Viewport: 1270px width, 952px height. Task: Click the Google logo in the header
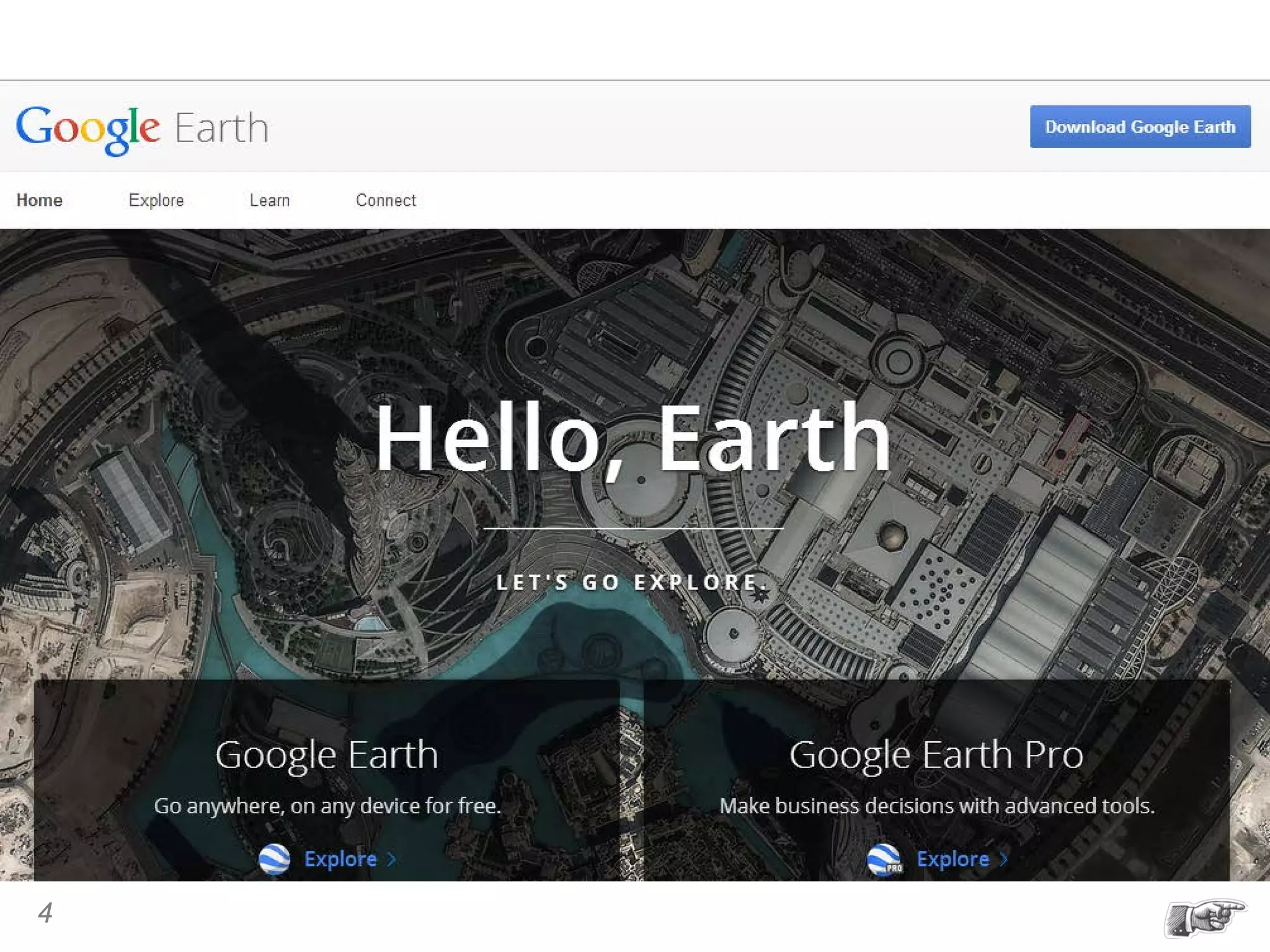point(87,128)
